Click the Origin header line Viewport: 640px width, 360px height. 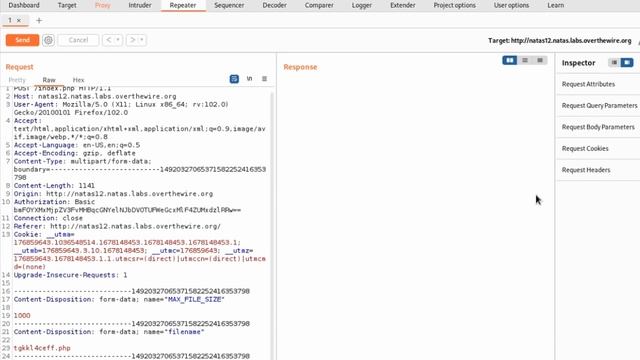(x=113, y=194)
